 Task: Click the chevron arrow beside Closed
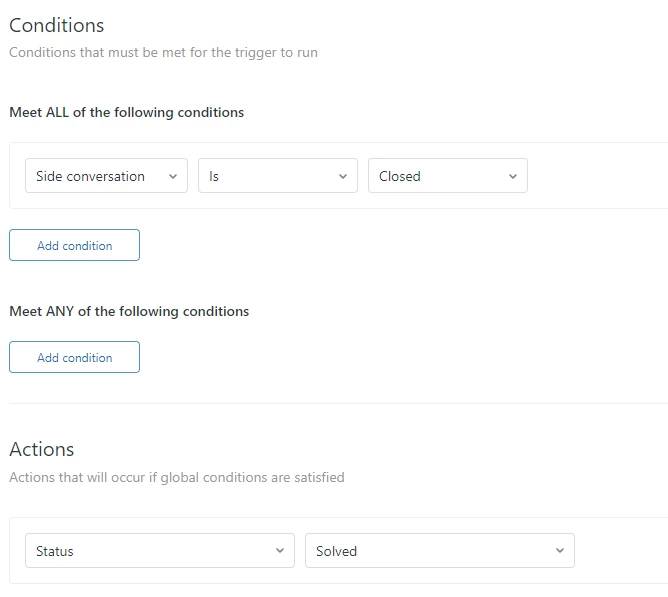pyautogui.click(x=512, y=176)
